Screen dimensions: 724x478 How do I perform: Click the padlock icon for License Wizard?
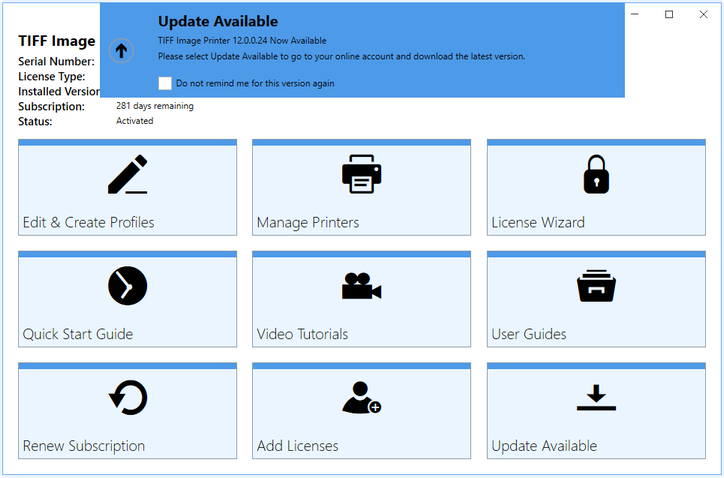[x=596, y=174]
